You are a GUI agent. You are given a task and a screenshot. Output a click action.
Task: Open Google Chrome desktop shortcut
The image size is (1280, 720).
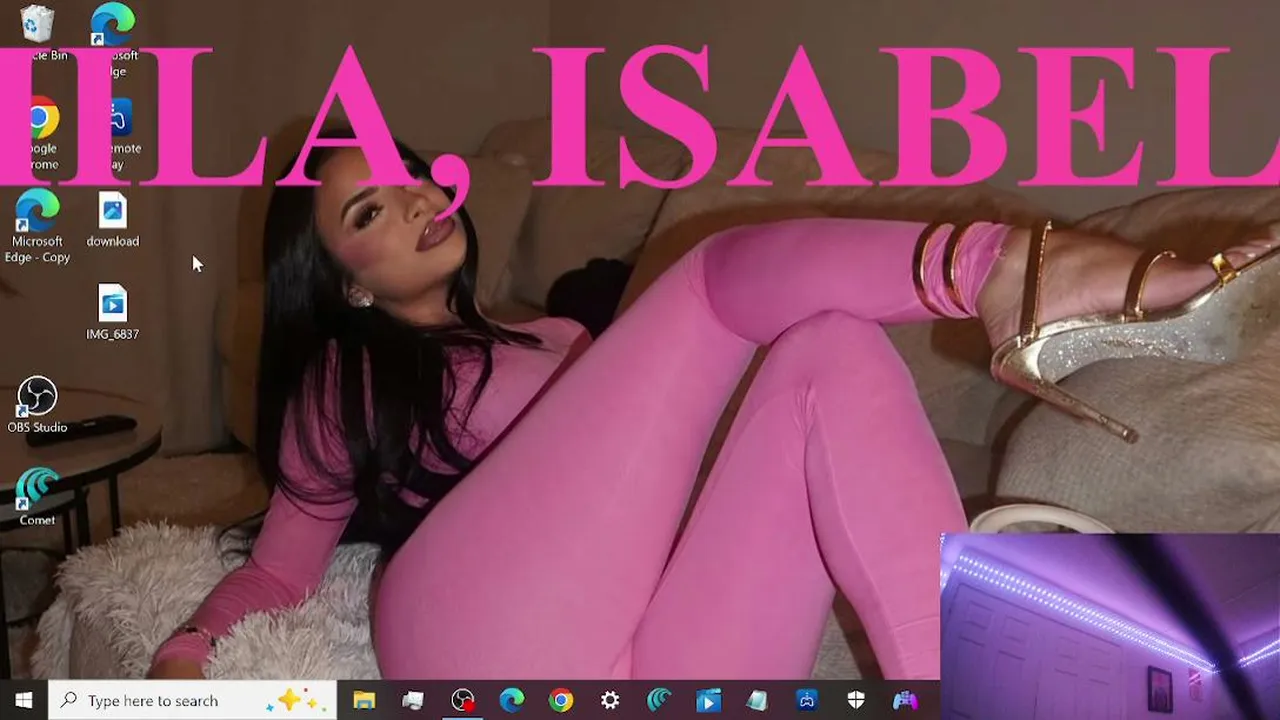pos(38,133)
